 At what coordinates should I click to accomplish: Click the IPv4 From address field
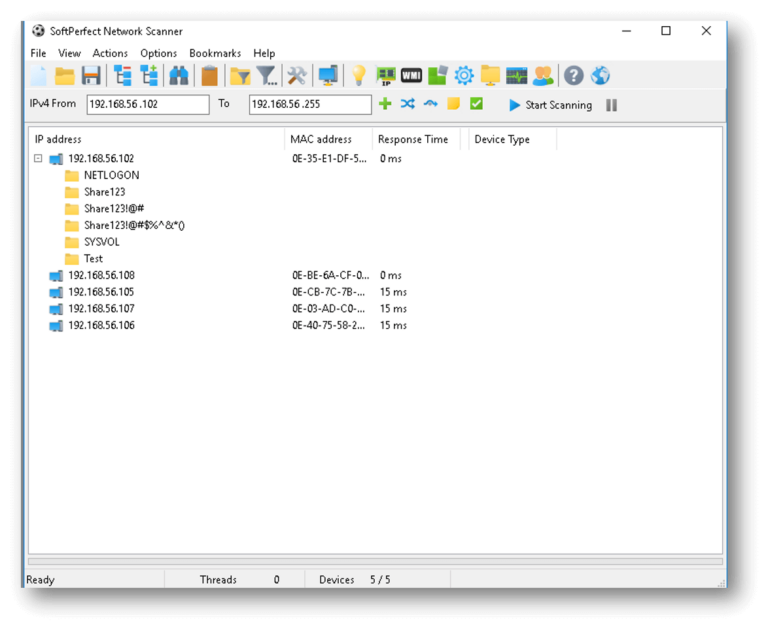tap(148, 104)
